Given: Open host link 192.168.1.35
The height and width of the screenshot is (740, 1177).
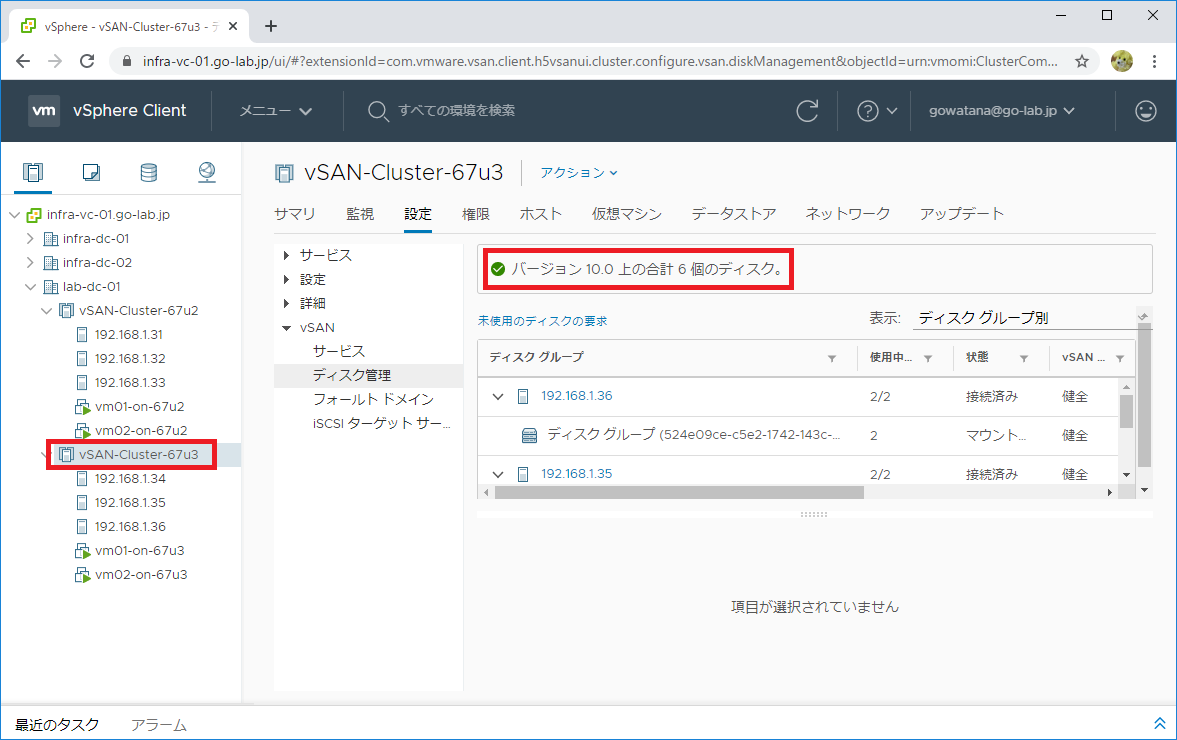Looking at the screenshot, I should [576, 474].
